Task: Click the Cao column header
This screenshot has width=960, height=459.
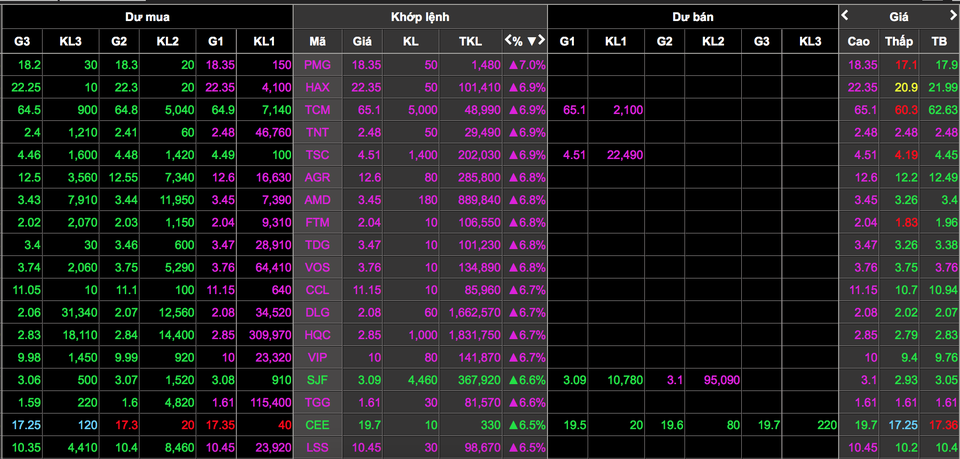Action: (859, 42)
